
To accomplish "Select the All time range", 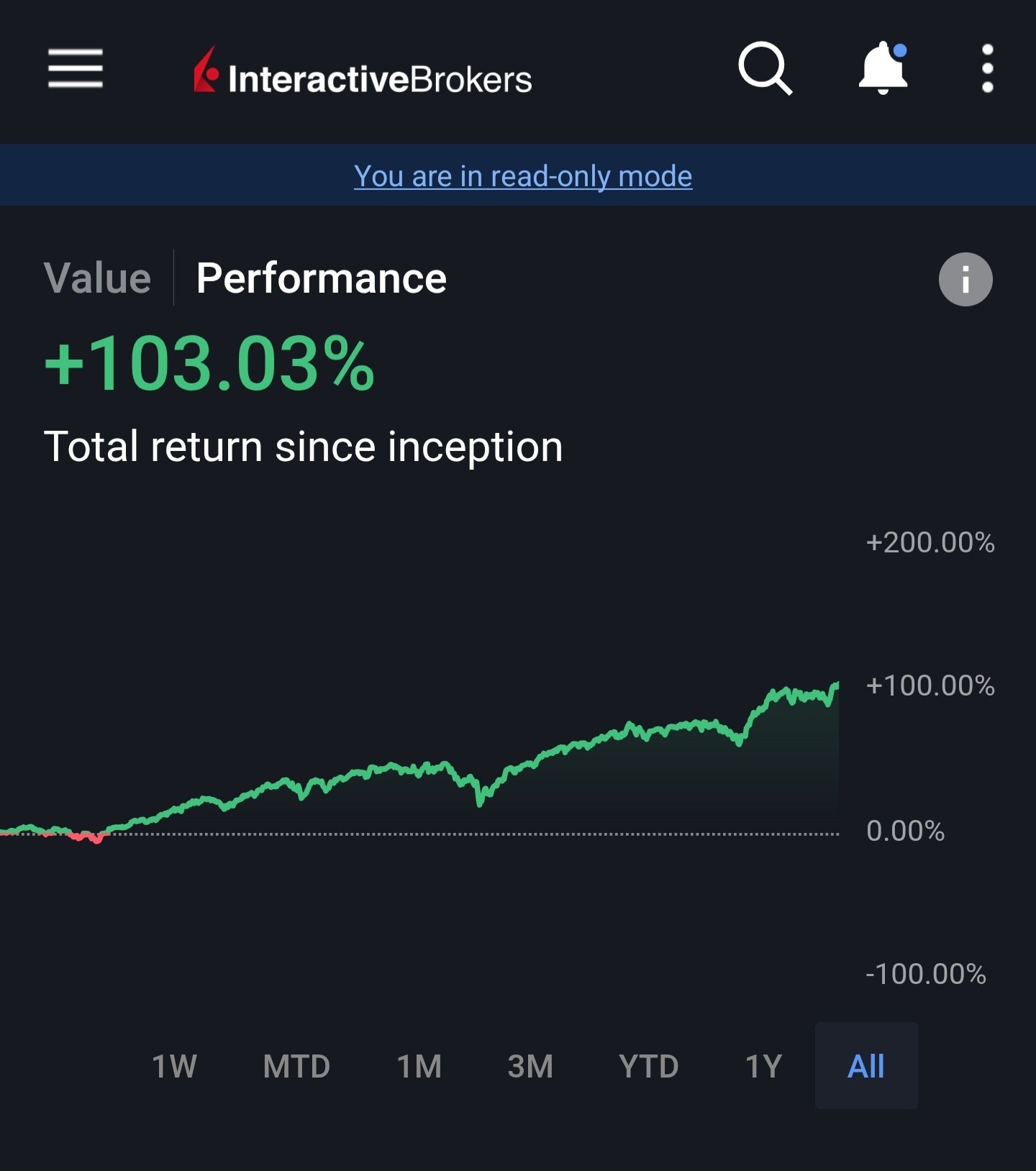I will (x=866, y=1066).
